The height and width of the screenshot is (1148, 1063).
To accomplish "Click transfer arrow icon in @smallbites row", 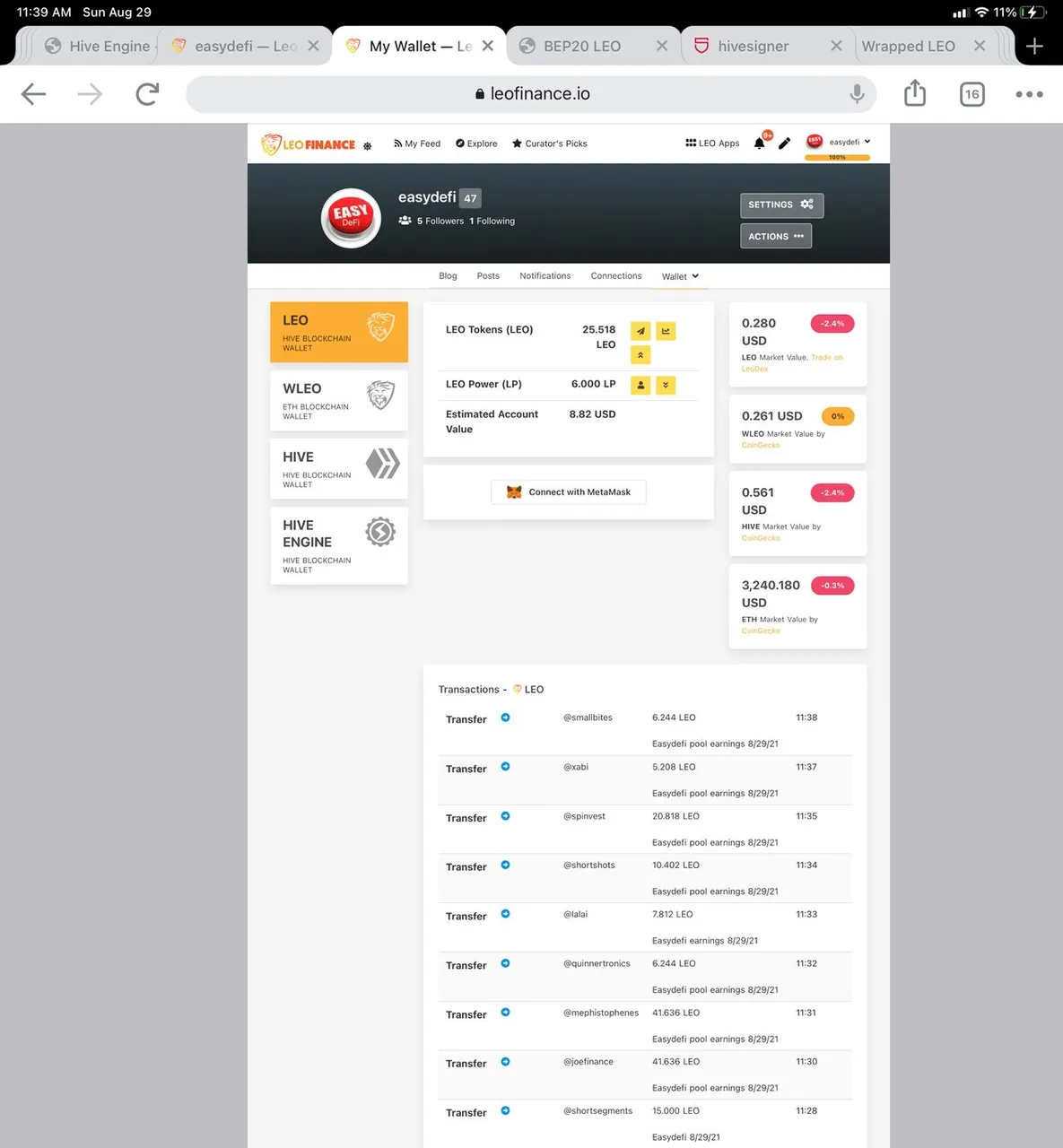I will [505, 717].
